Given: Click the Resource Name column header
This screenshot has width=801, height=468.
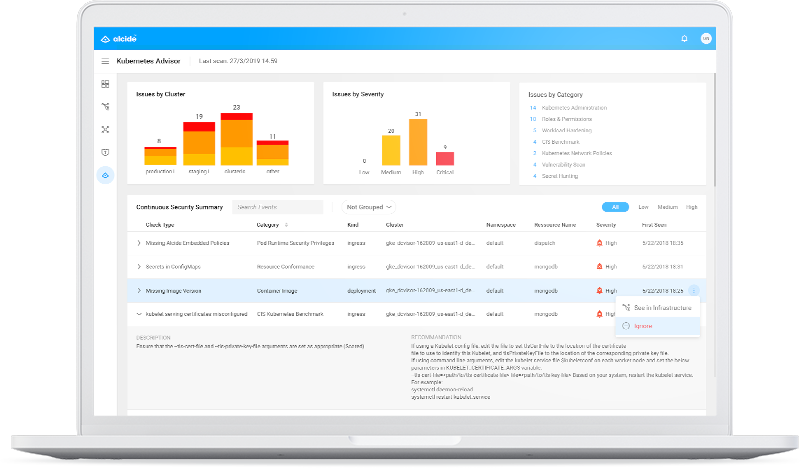Looking at the screenshot, I should point(555,225).
